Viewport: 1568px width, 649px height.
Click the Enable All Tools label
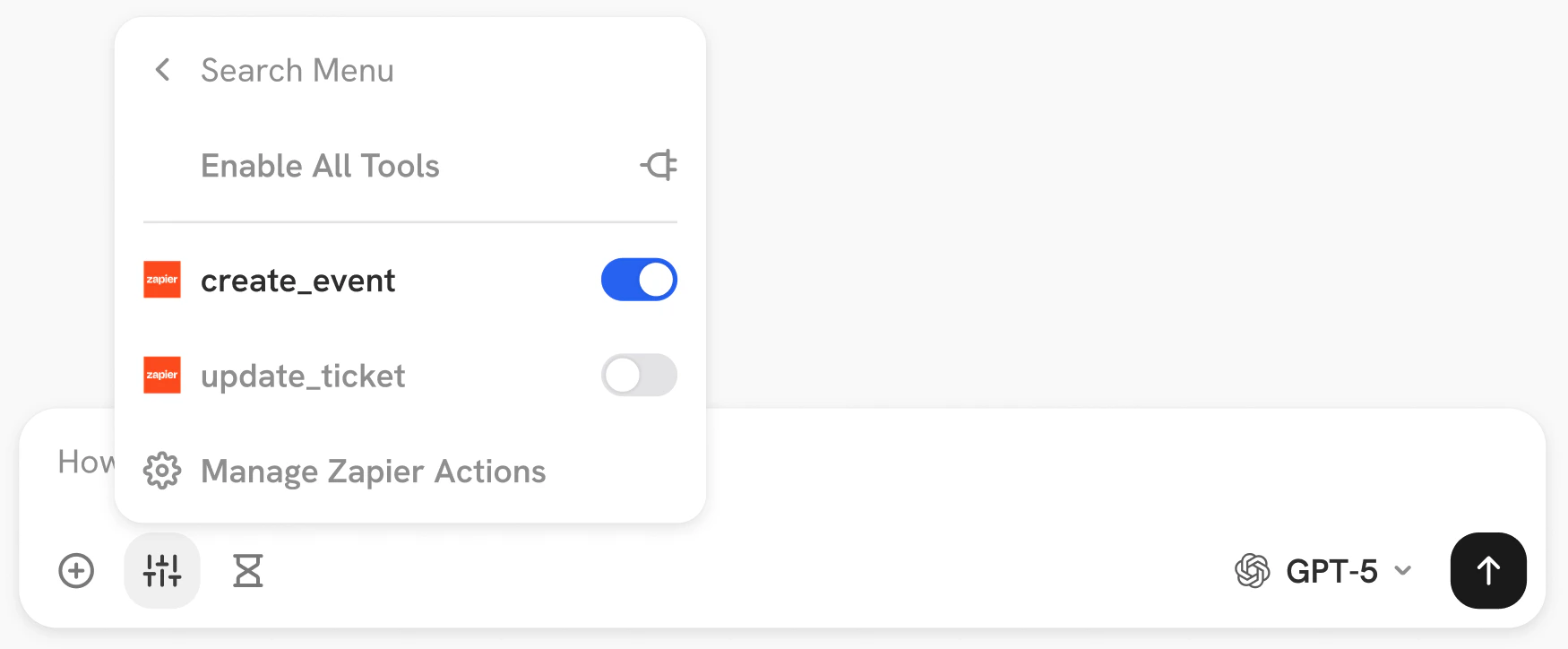[320, 165]
